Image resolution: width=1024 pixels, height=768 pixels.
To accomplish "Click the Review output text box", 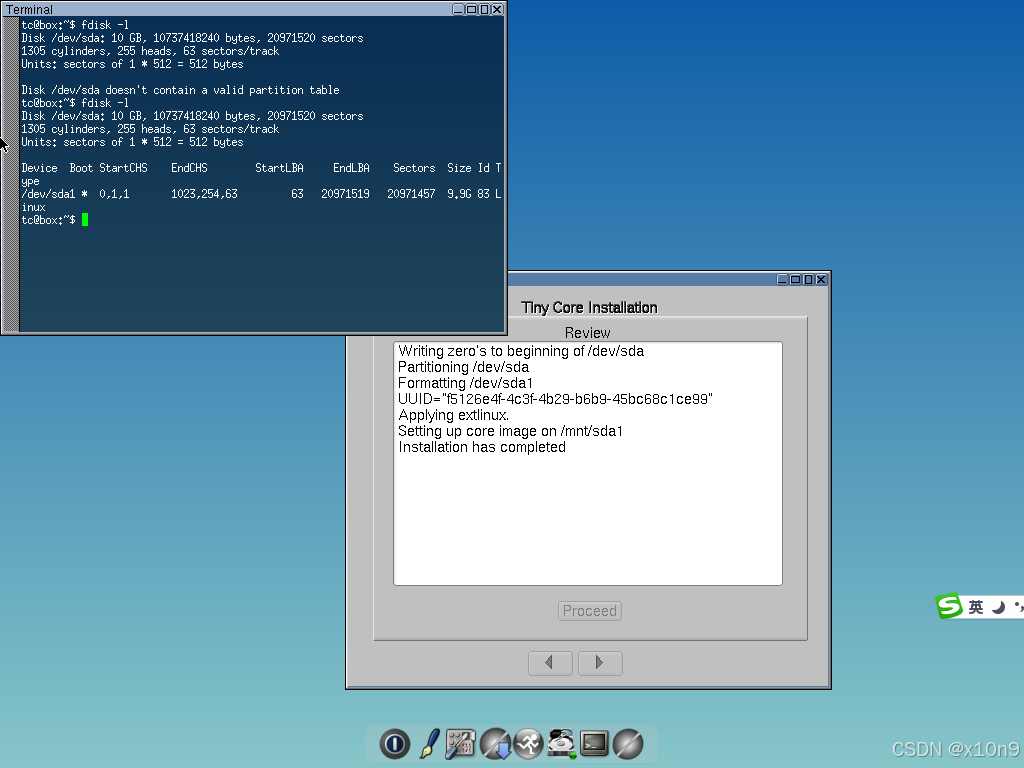I will [x=588, y=464].
